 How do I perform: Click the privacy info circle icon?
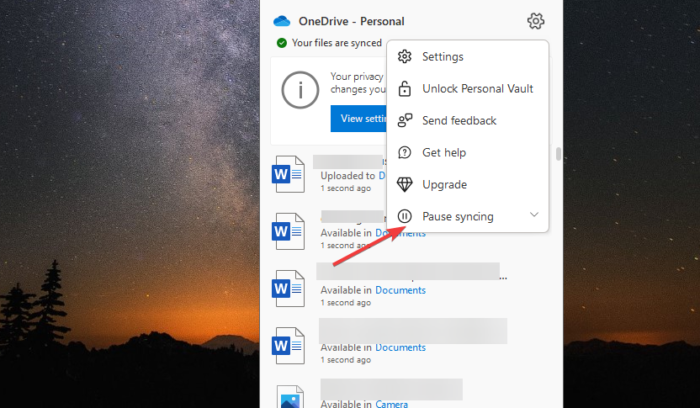299,91
